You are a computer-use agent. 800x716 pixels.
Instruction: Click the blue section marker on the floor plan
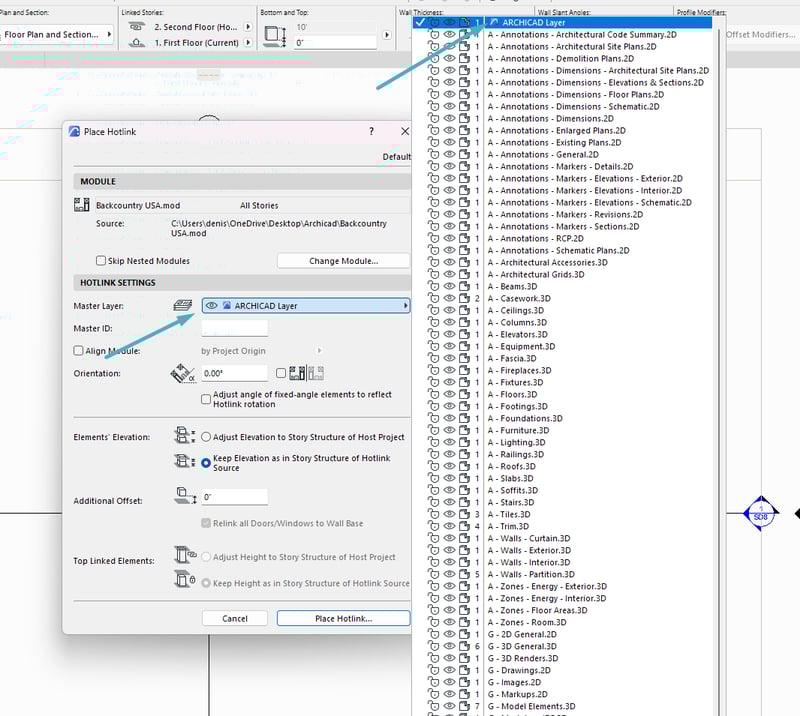(x=761, y=513)
